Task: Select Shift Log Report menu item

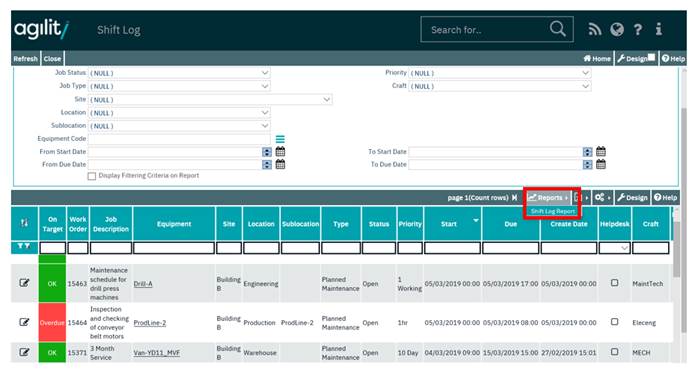Action: tap(553, 211)
